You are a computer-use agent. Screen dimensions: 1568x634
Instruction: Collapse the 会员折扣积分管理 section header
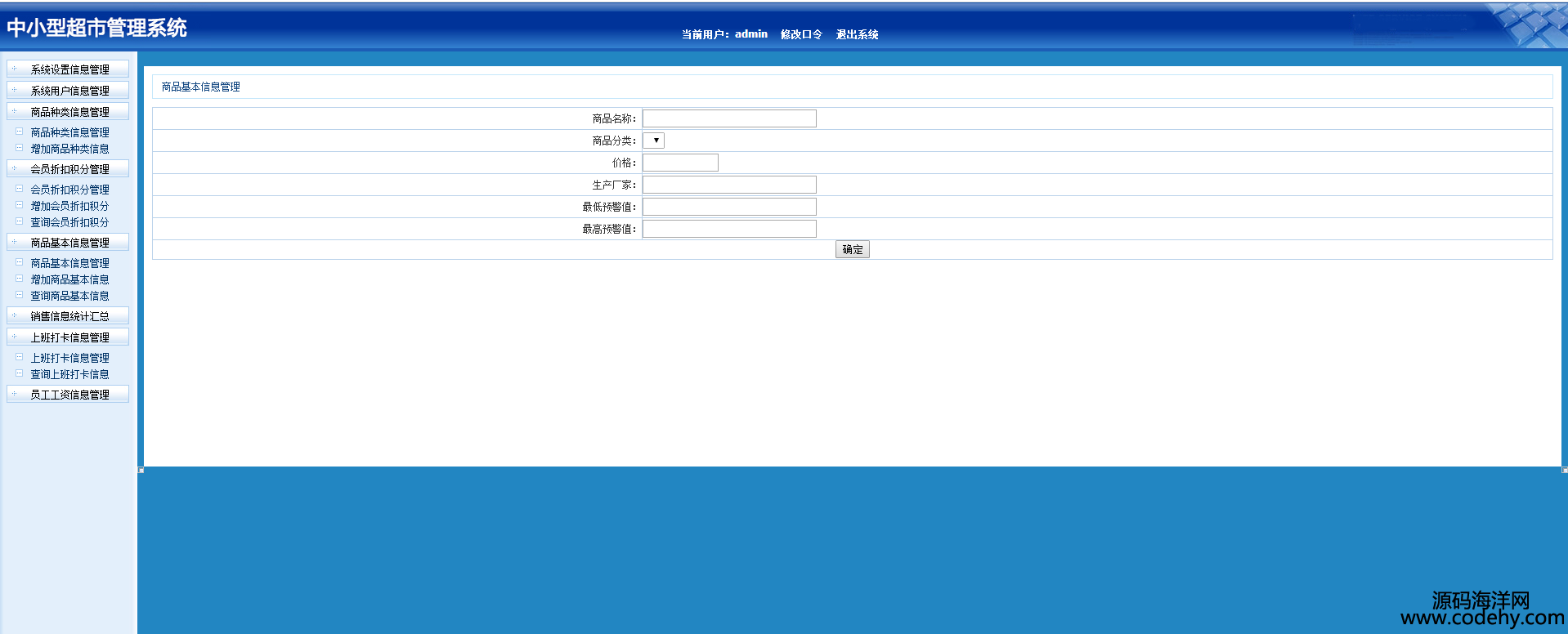[69, 169]
